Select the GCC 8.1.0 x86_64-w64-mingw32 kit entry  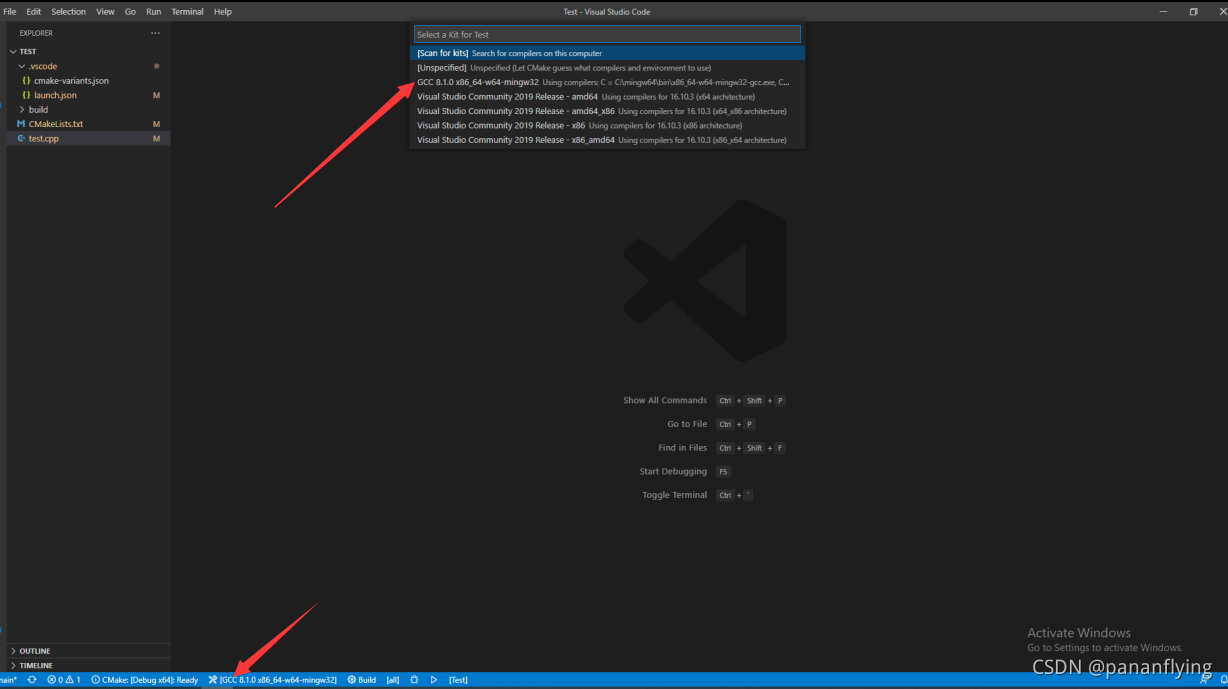[607, 82]
